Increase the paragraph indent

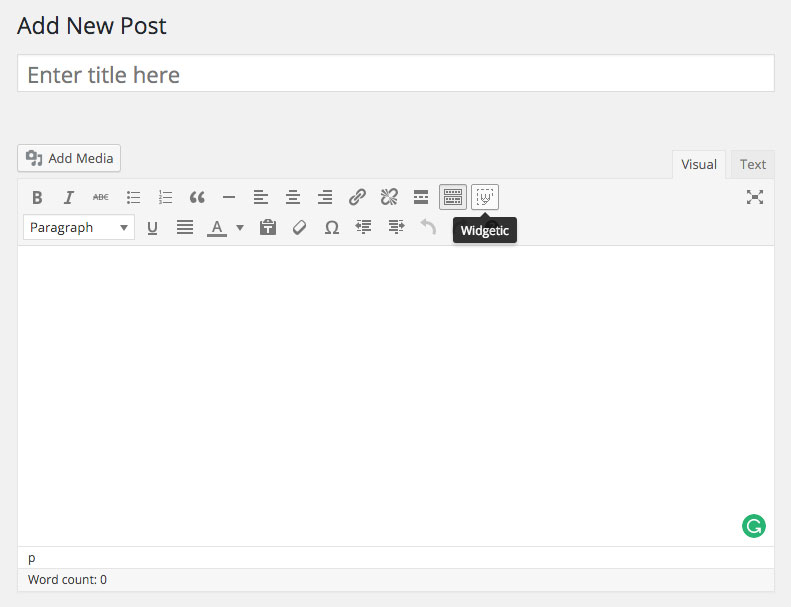tap(396, 228)
